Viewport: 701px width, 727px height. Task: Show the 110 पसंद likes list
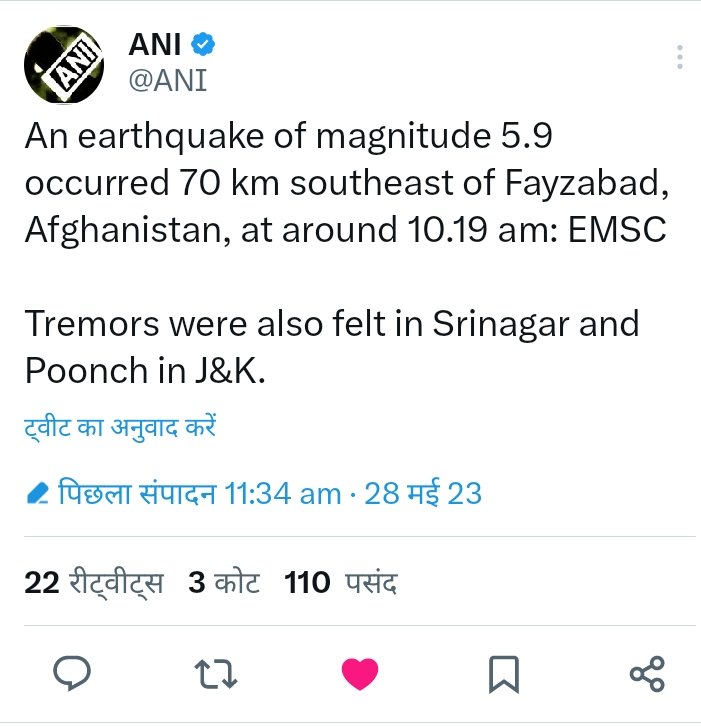tap(342, 583)
